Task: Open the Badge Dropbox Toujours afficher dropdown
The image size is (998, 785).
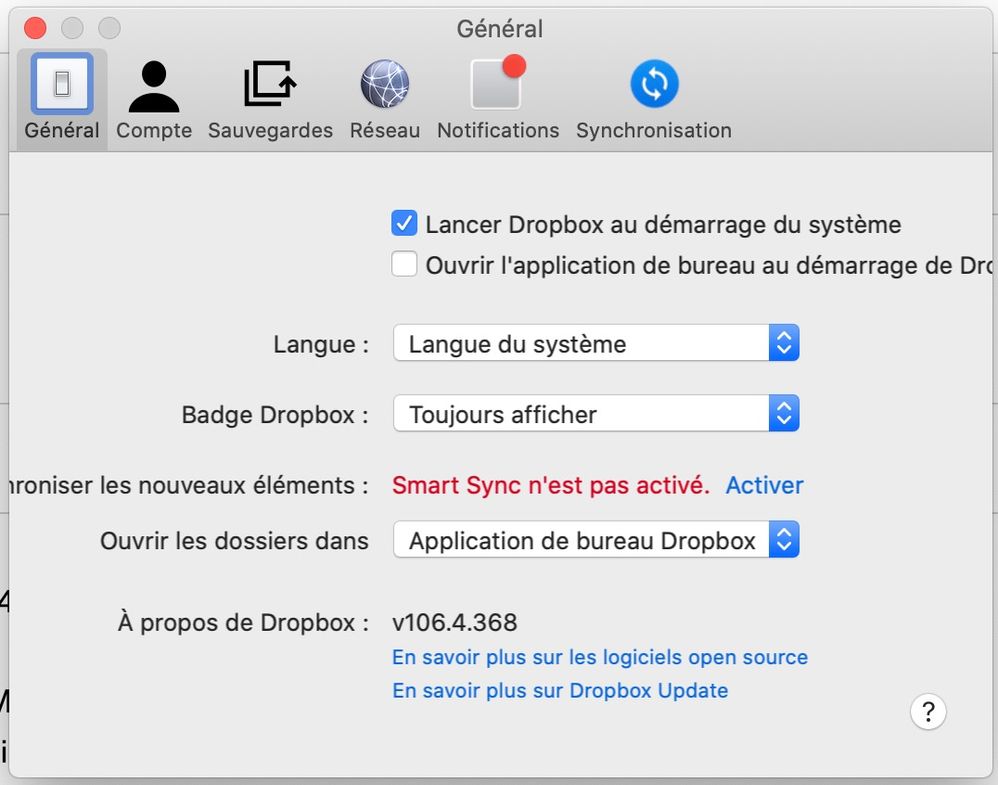Action: [596, 414]
